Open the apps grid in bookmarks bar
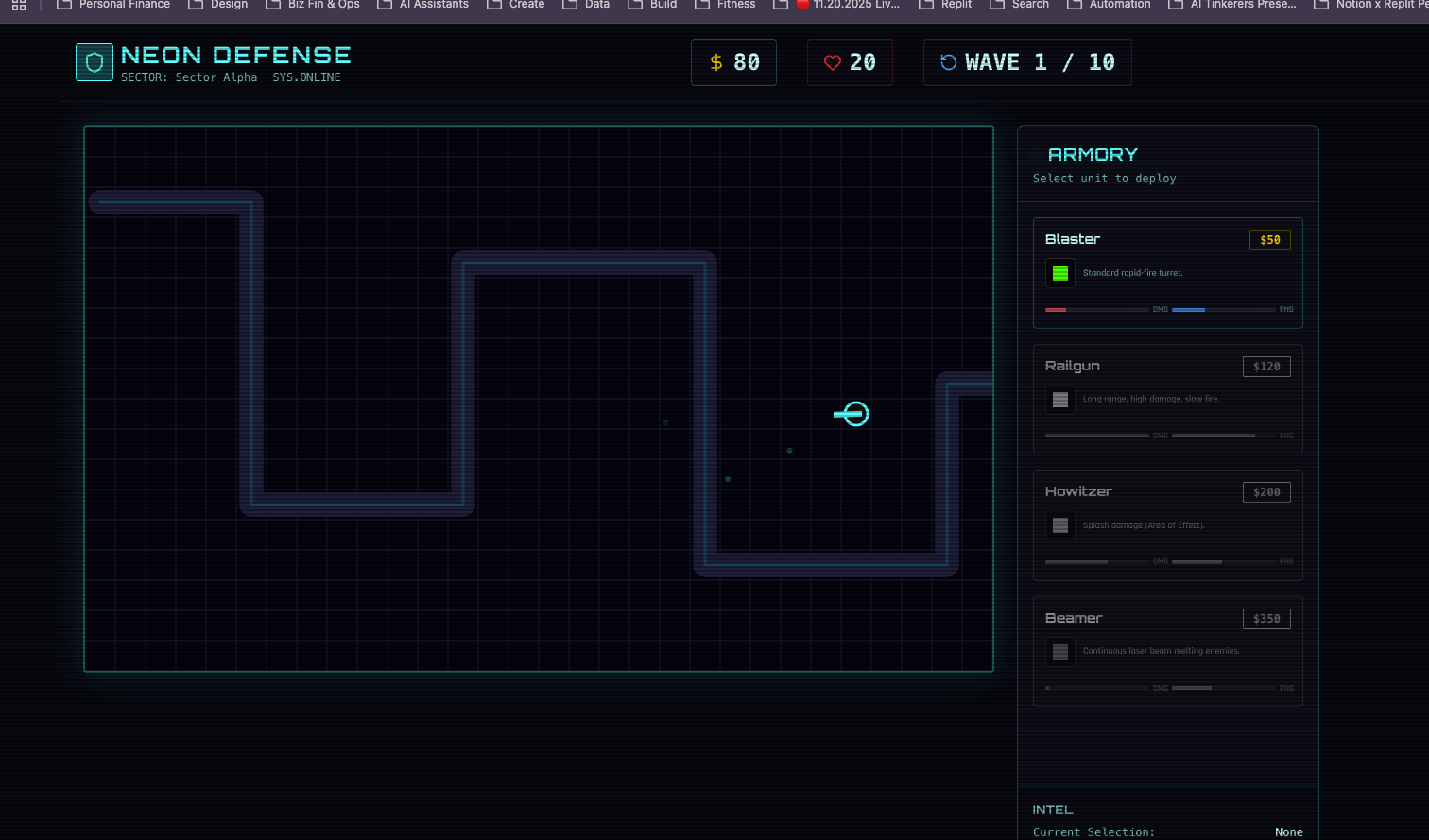This screenshot has width=1429, height=840. [19, 5]
